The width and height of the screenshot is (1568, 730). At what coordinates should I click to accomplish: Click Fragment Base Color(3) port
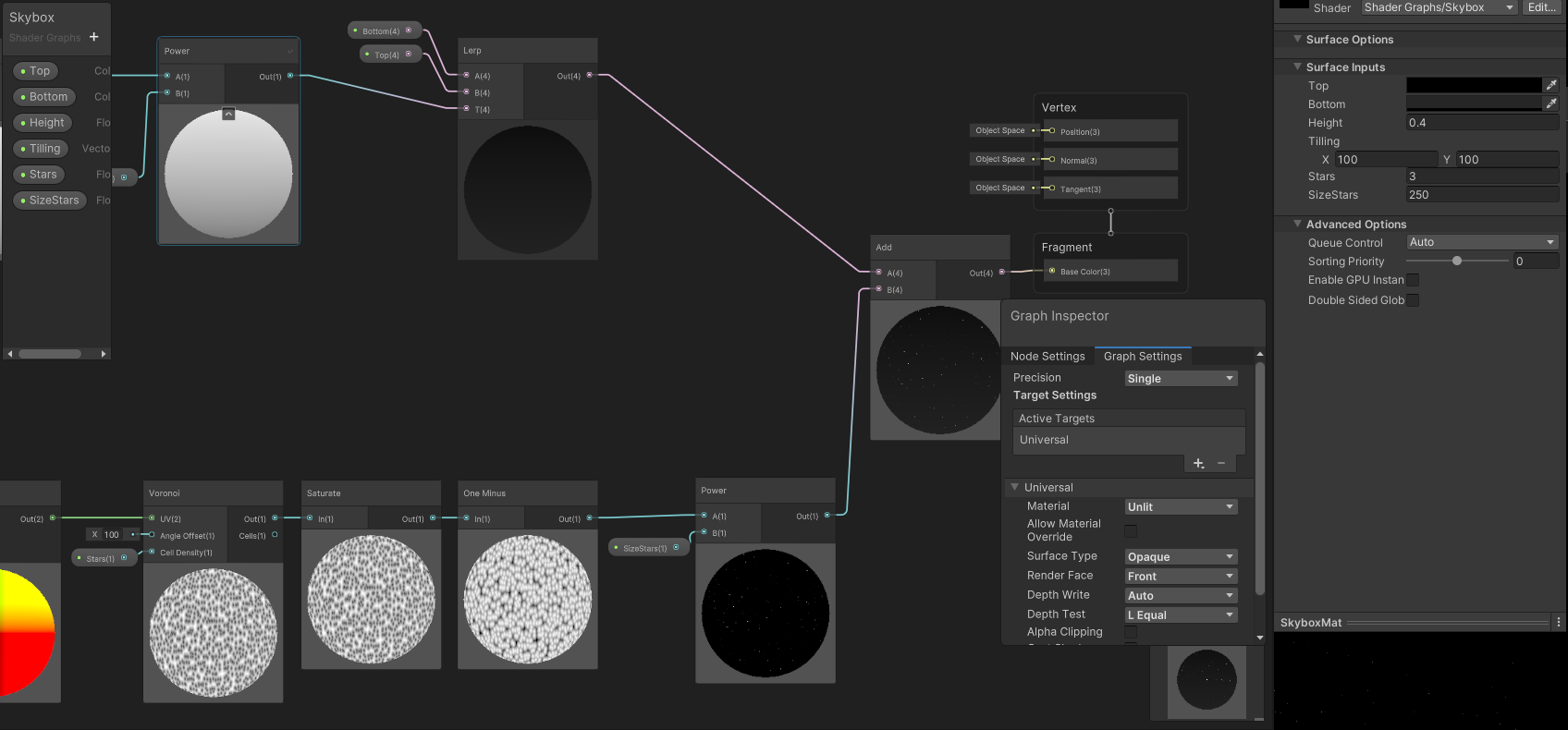1052,271
